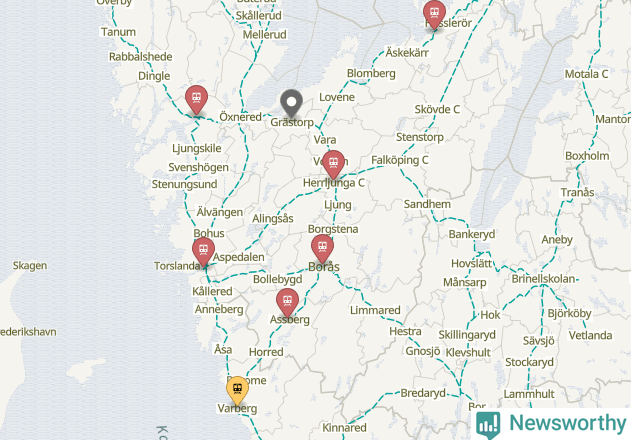Click the red train marker at Assberg
This screenshot has width=631, height=440.
point(287,302)
